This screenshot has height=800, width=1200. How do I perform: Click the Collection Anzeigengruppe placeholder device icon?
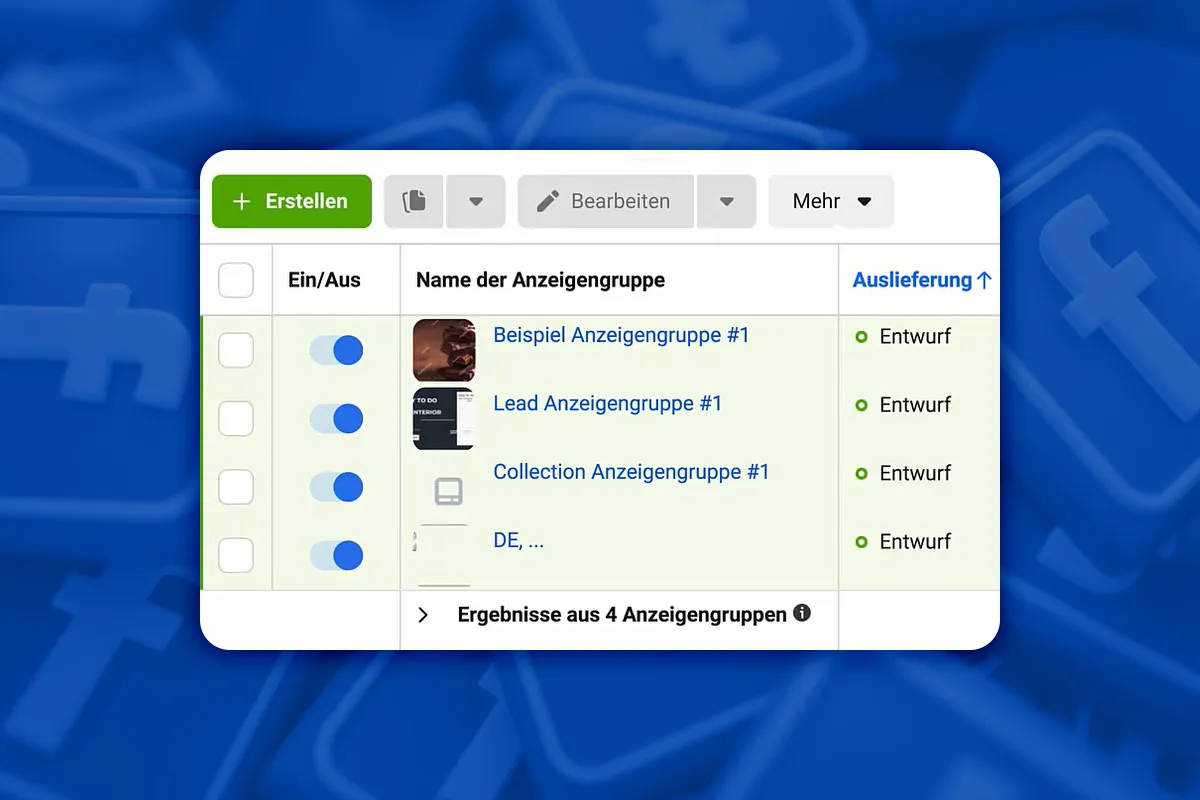(448, 491)
